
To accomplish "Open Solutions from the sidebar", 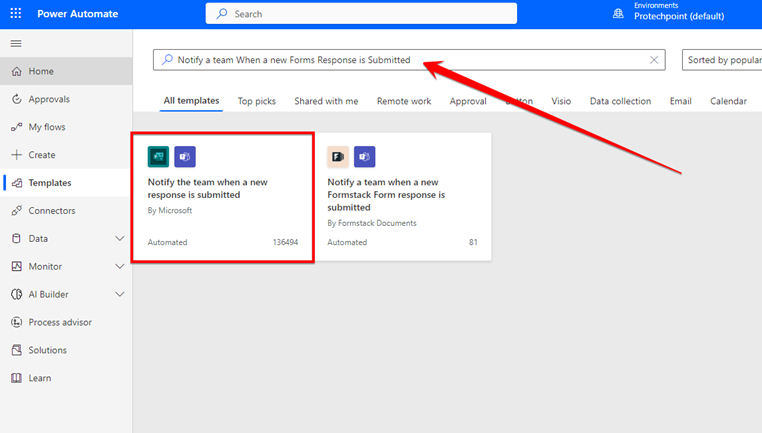I will click(66, 350).
